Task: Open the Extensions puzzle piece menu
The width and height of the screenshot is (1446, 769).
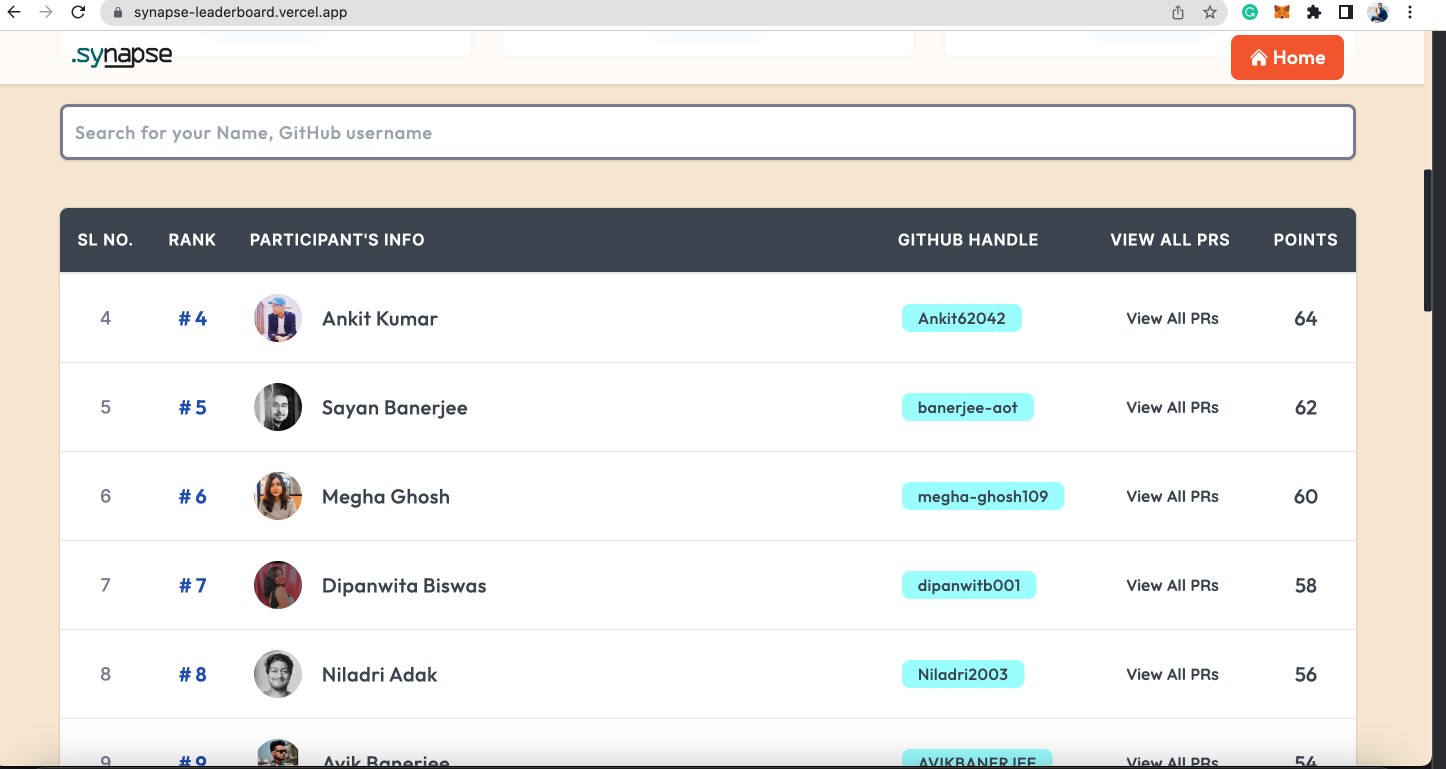Action: coord(1314,13)
